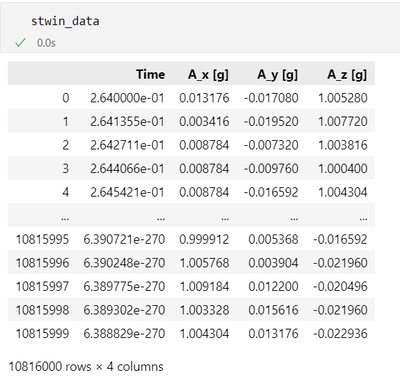Image resolution: width=400 pixels, height=391 pixels.
Task: Click A_x value 0.013176 in row 0
Action: pos(204,98)
